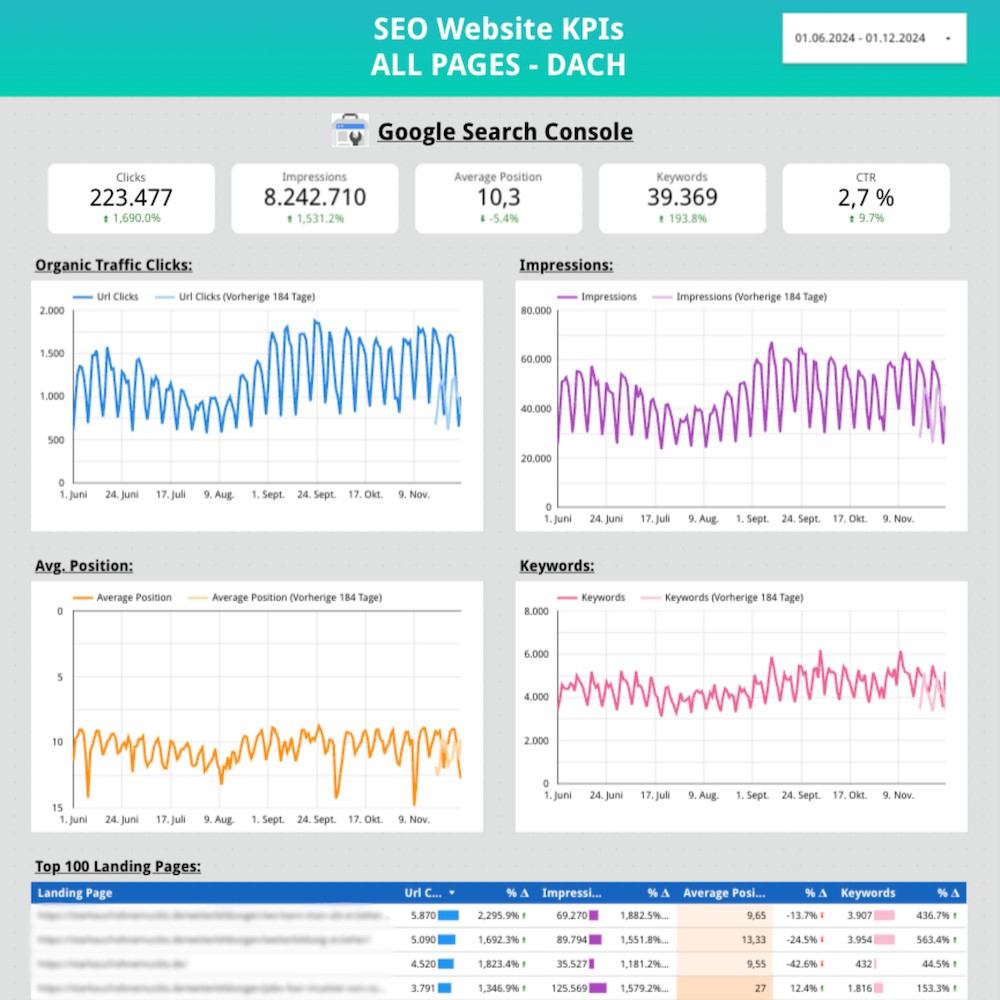Open the date range dropdown 01.06.2024 - 01.12.2024
Screen dimensions: 1000x1000
pos(874,38)
